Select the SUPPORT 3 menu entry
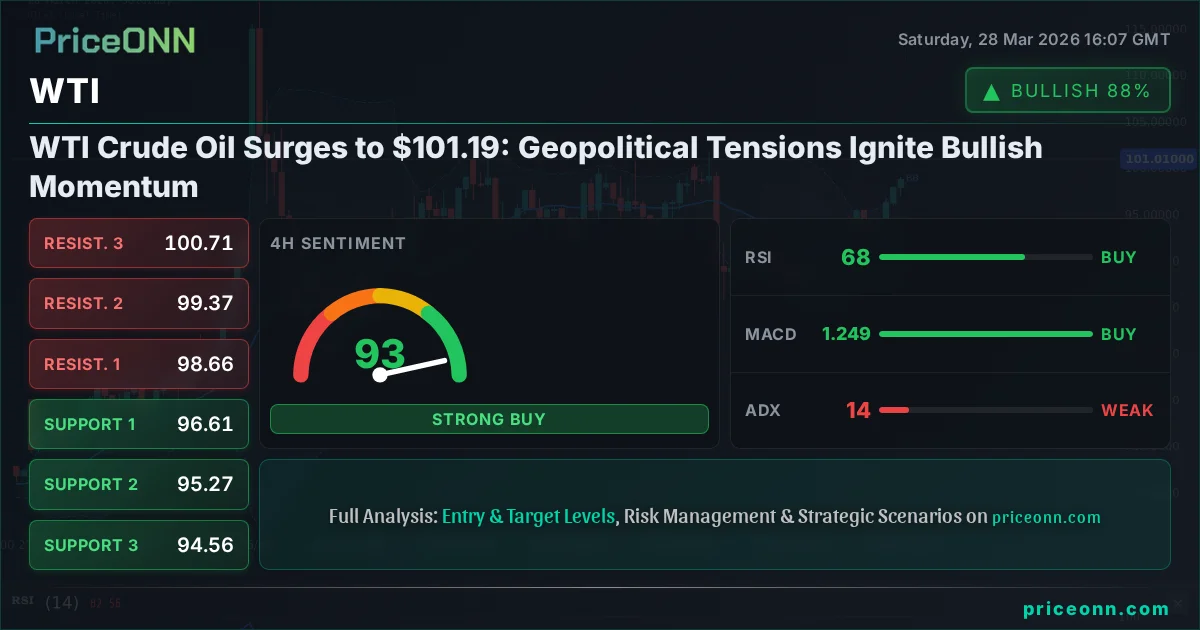Screen dimensions: 1200x630 pos(138,545)
